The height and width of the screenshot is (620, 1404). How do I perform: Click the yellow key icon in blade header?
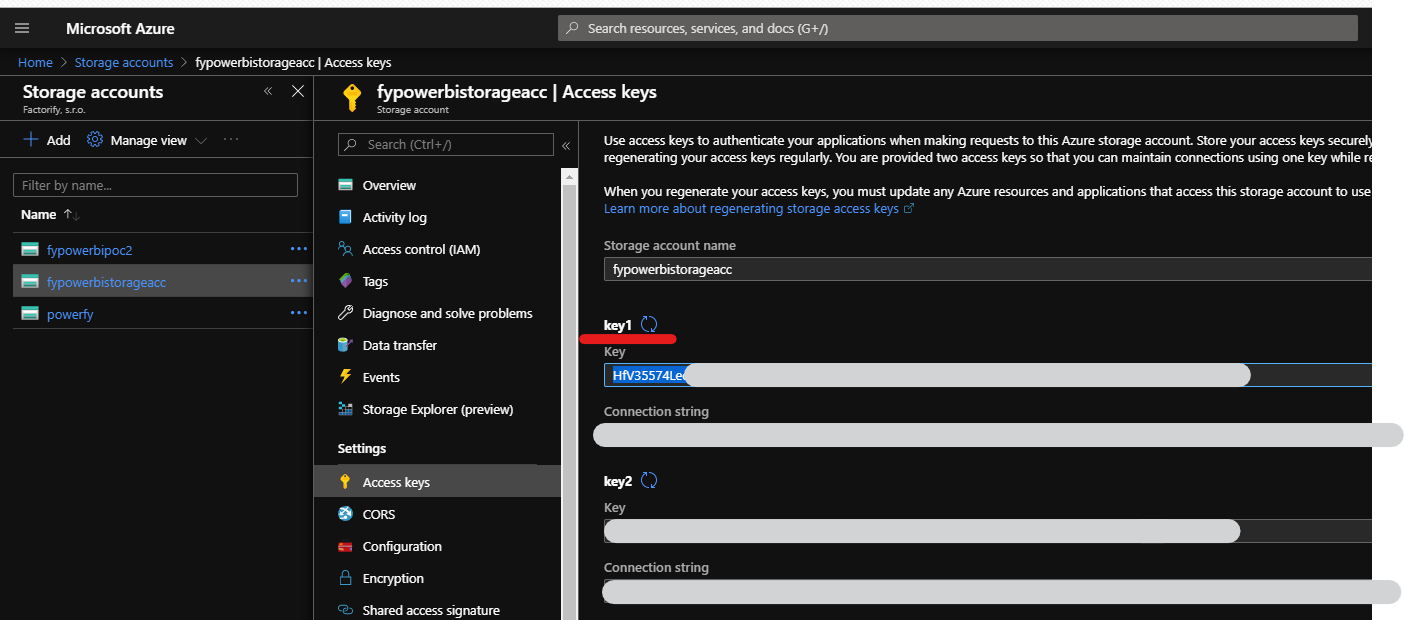coord(351,97)
